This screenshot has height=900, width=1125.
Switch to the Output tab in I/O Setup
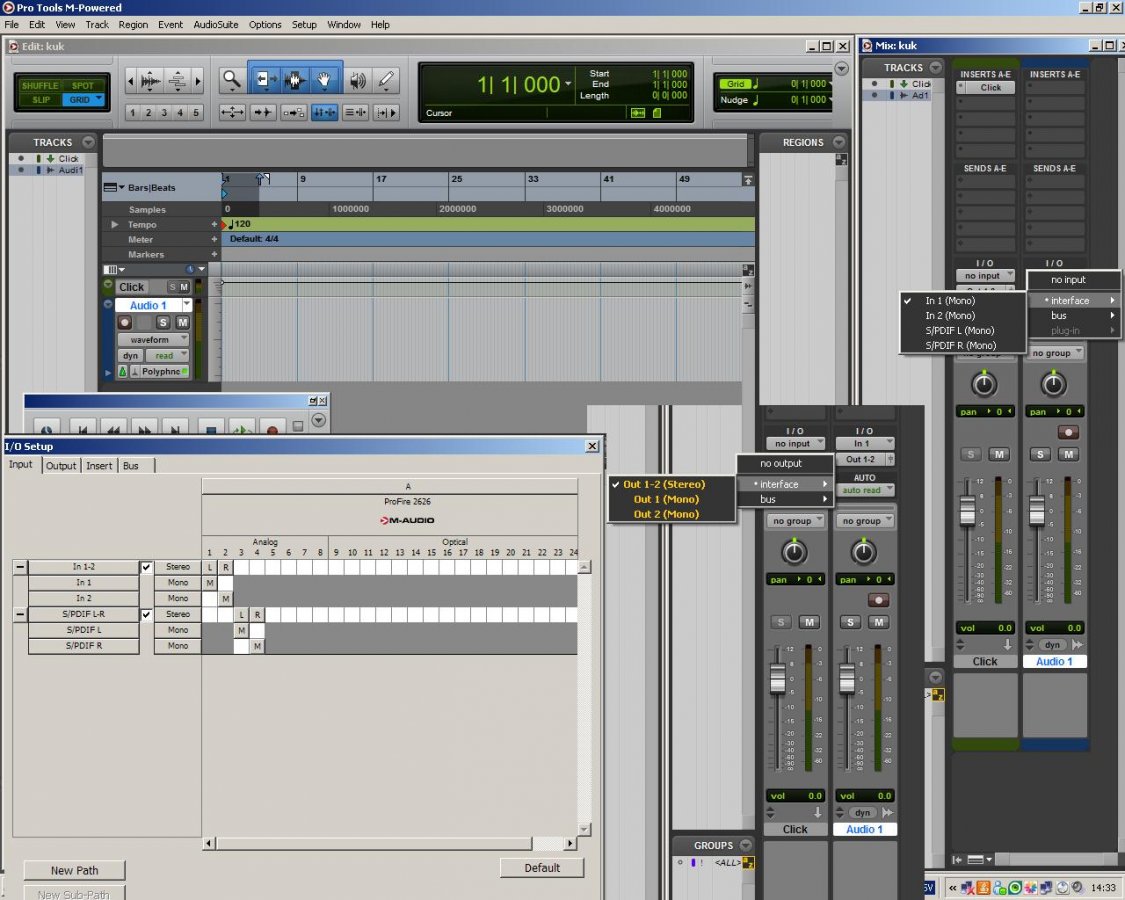point(61,466)
